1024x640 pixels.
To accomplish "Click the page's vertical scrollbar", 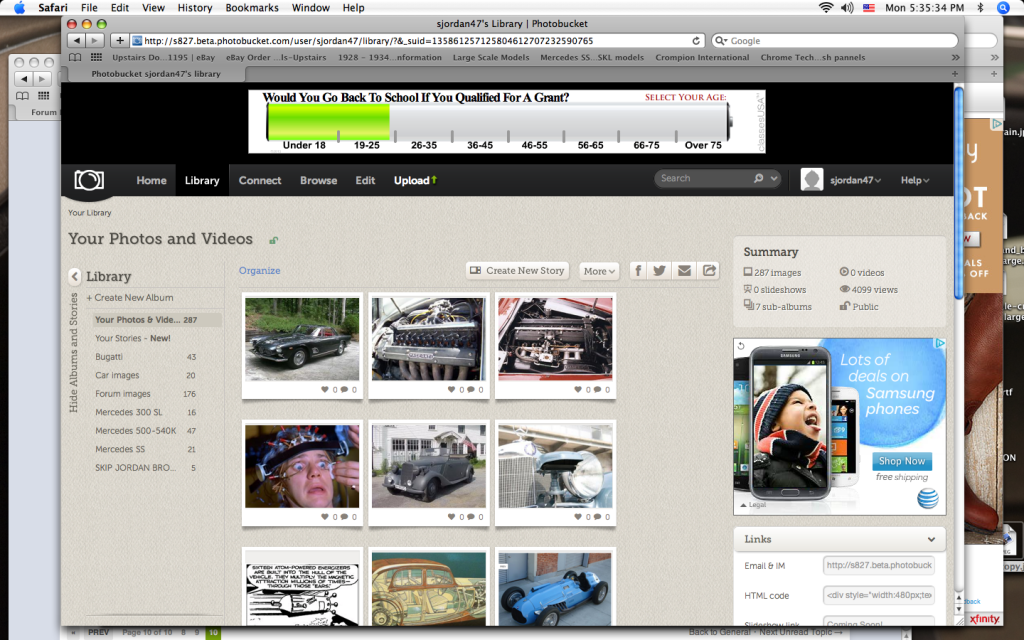I will 959,193.
